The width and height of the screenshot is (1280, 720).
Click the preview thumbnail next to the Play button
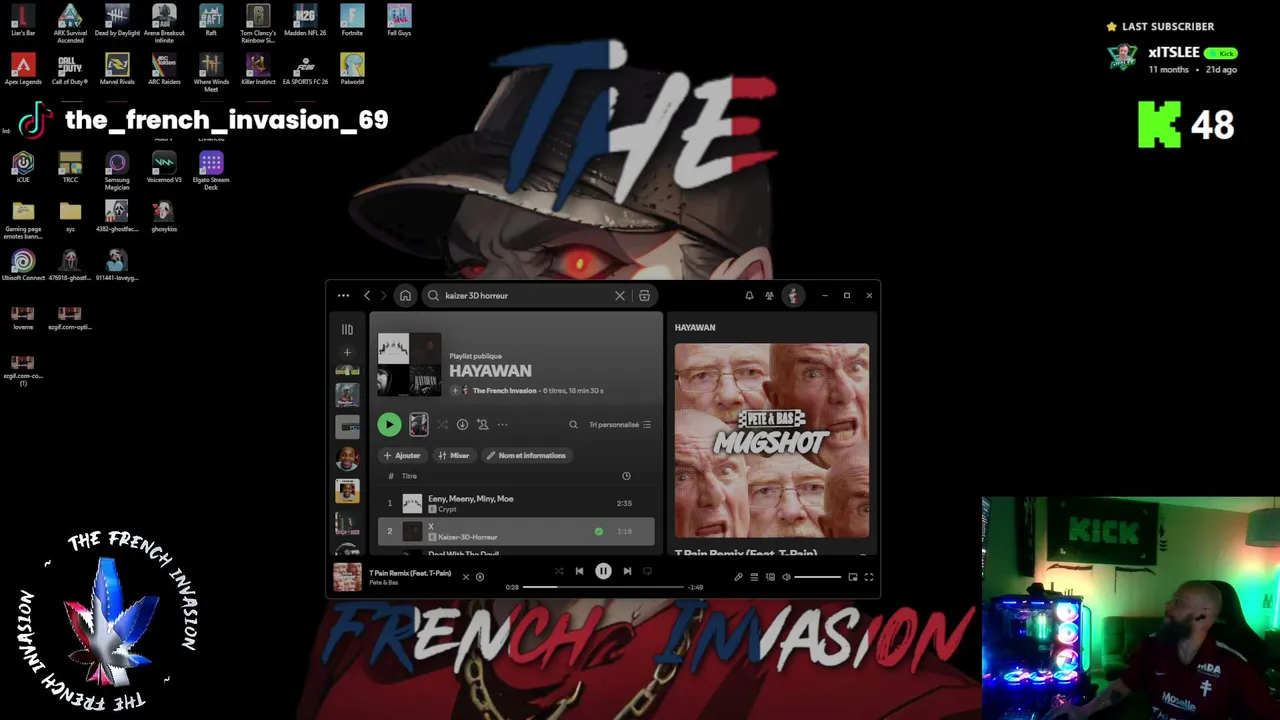(x=419, y=425)
